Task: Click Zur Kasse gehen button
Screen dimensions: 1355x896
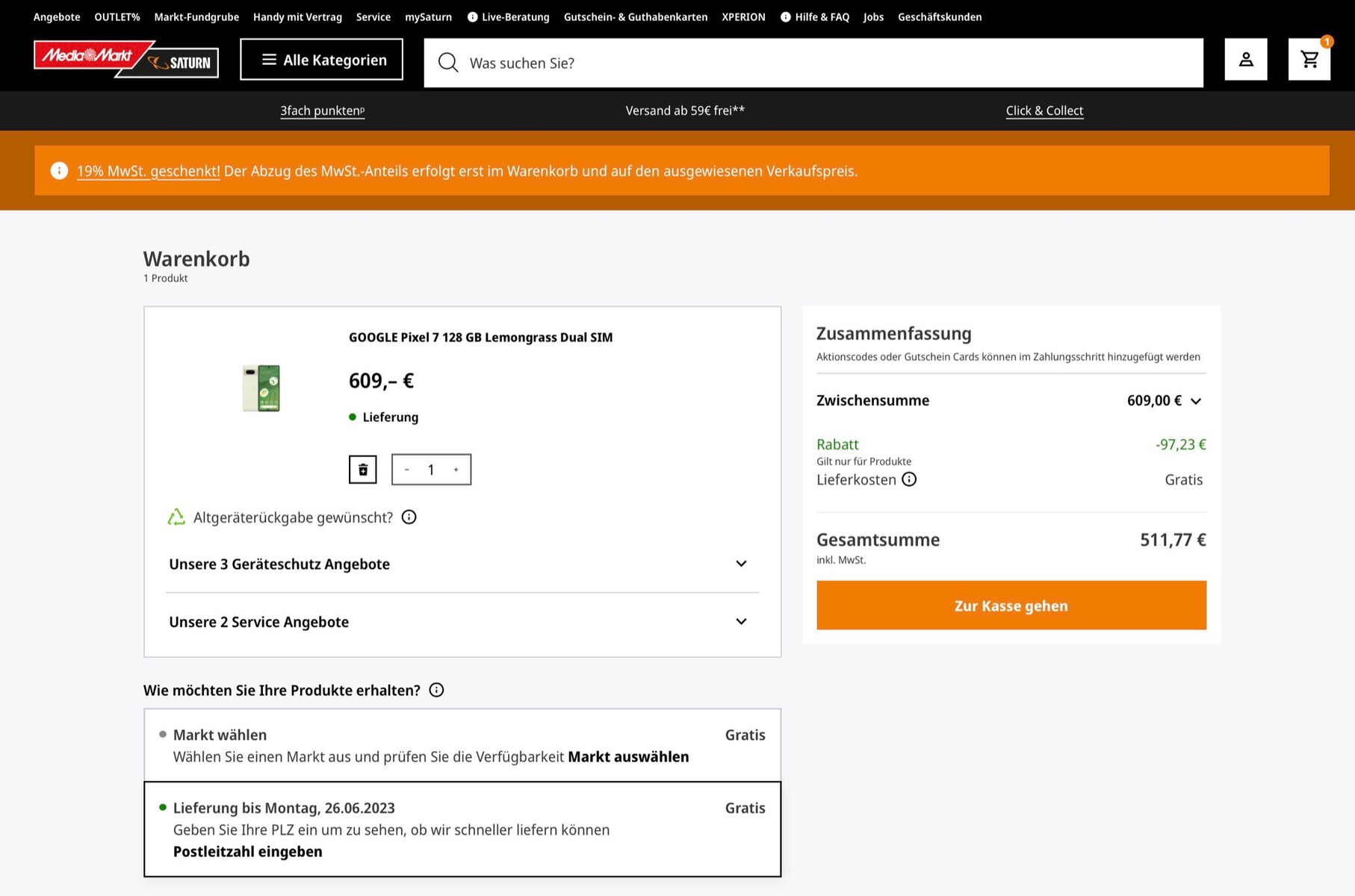Action: pos(1011,606)
